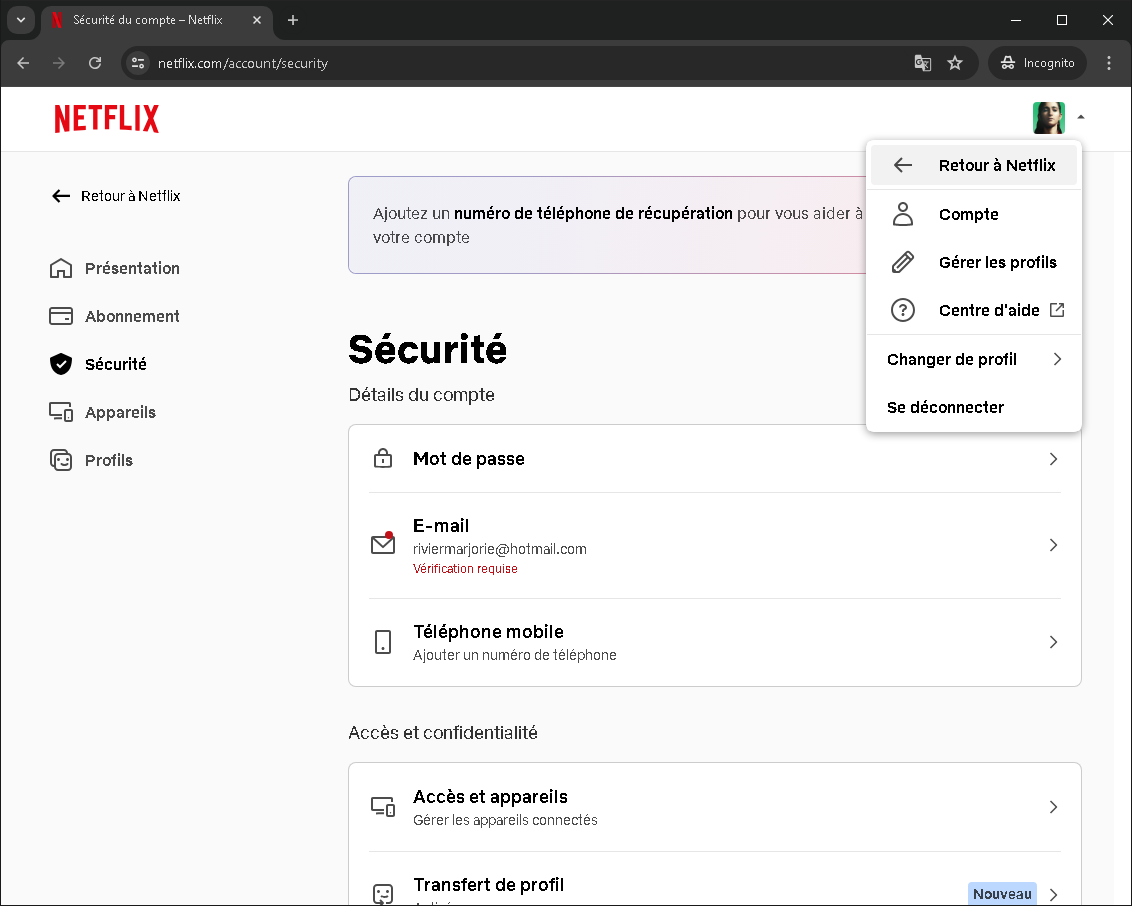Viewport: 1132px width, 906px height.
Task: Click the pencil icon beside Gérer les profils
Action: [x=902, y=262]
